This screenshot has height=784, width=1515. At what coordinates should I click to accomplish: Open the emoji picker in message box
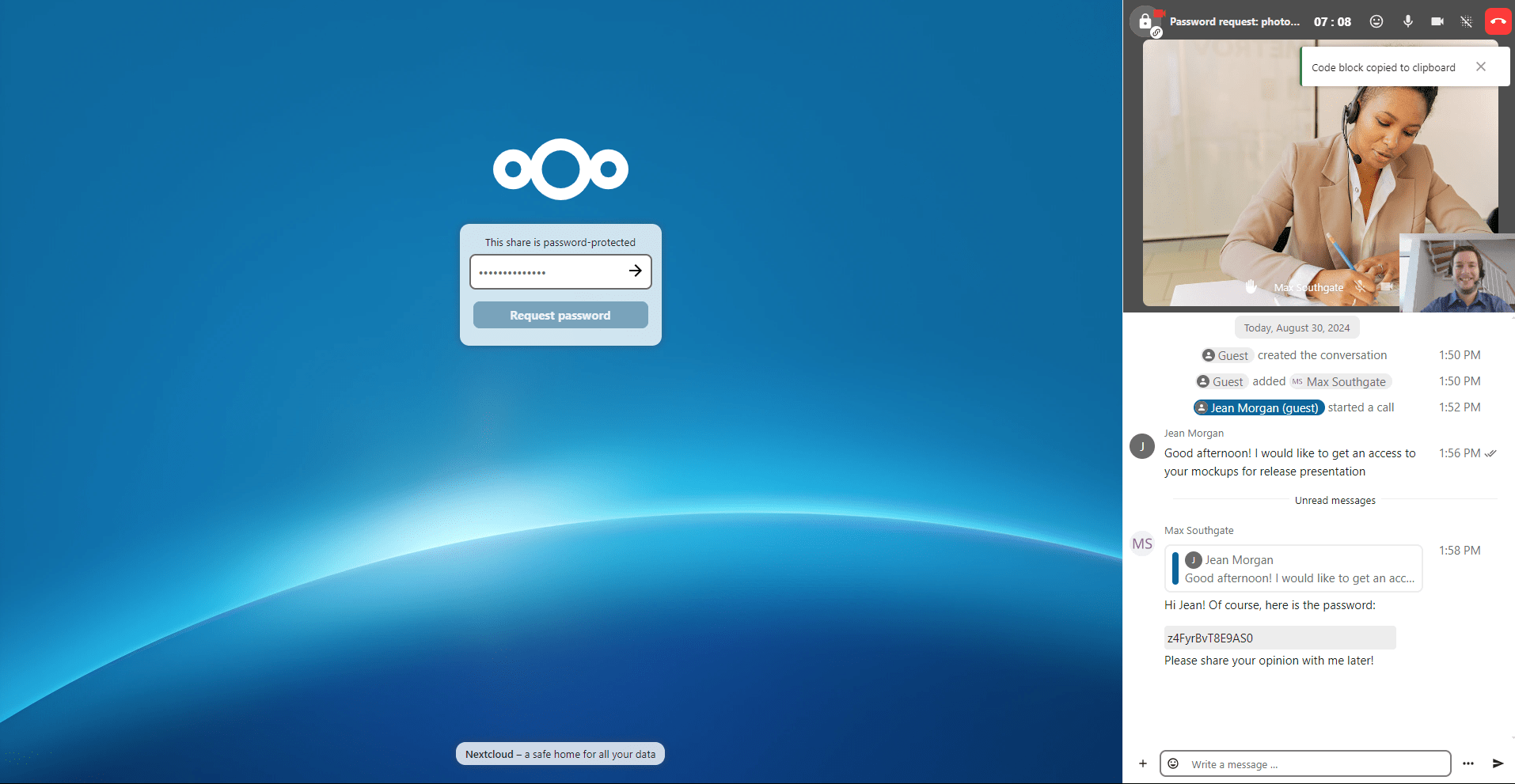[1174, 763]
